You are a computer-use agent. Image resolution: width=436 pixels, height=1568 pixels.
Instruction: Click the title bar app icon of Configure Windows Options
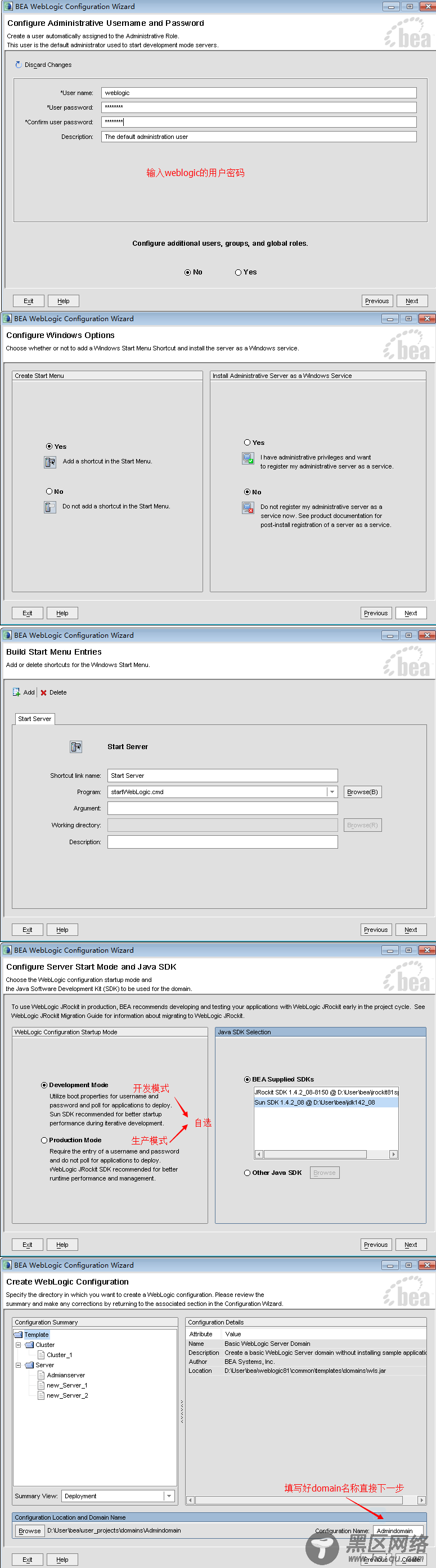(x=7, y=318)
